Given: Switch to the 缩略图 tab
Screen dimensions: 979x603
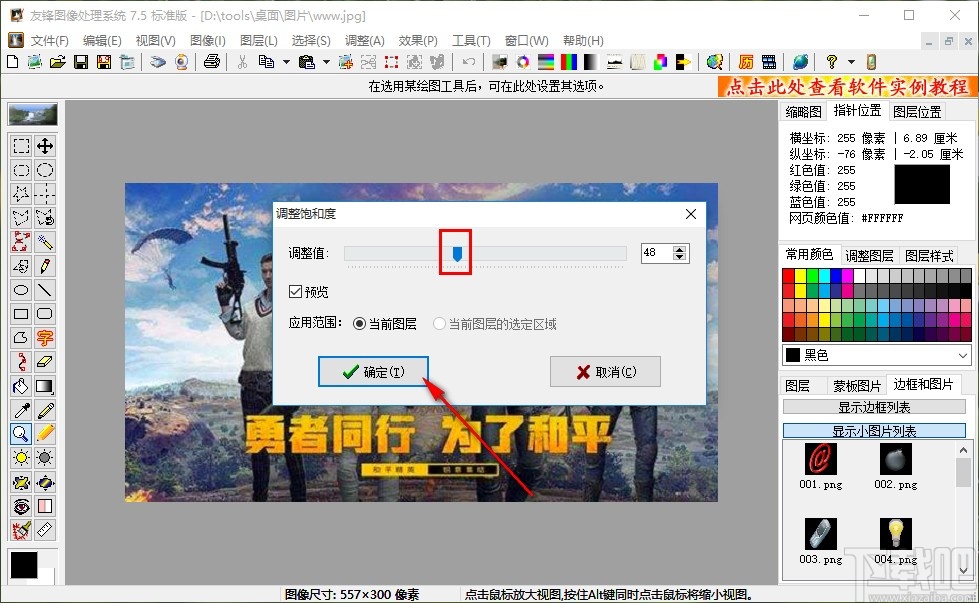Looking at the screenshot, I should pyautogui.click(x=804, y=112).
